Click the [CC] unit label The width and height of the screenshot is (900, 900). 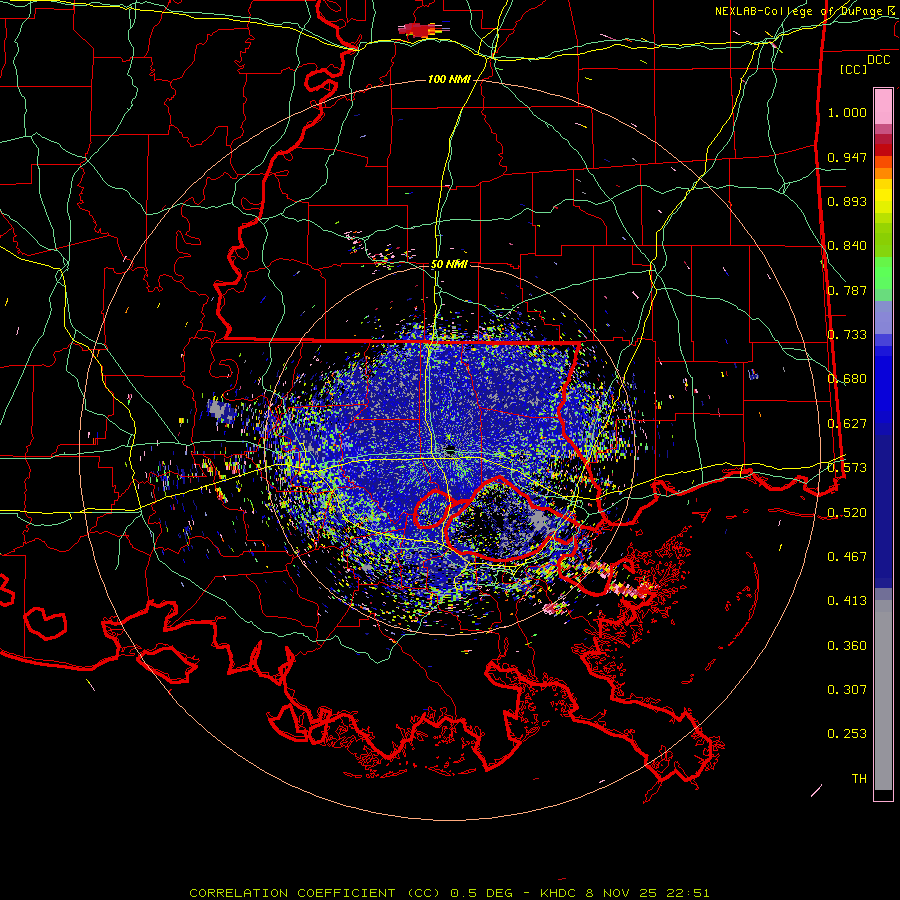(853, 69)
